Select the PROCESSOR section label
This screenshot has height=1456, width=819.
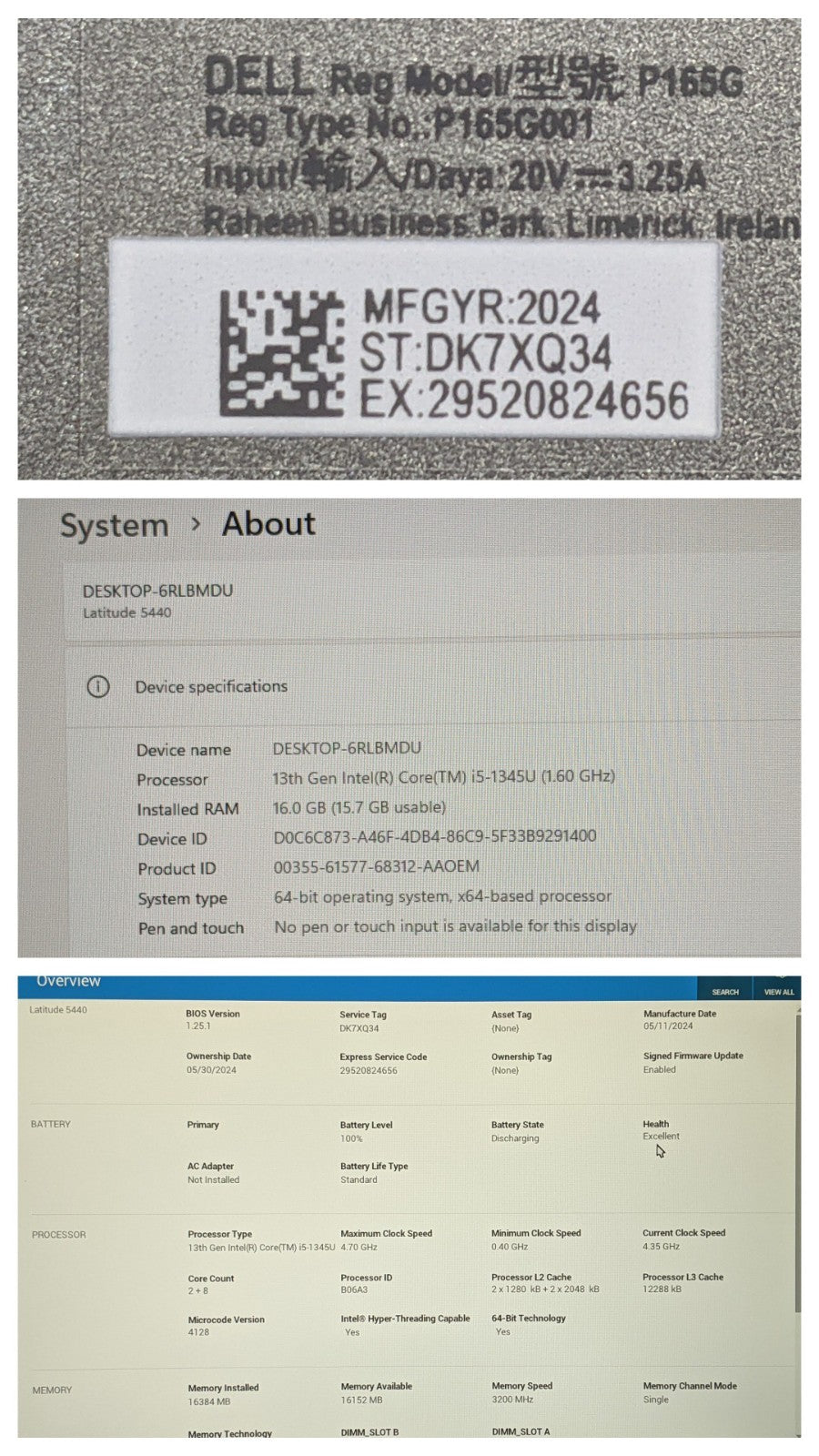[x=59, y=1235]
